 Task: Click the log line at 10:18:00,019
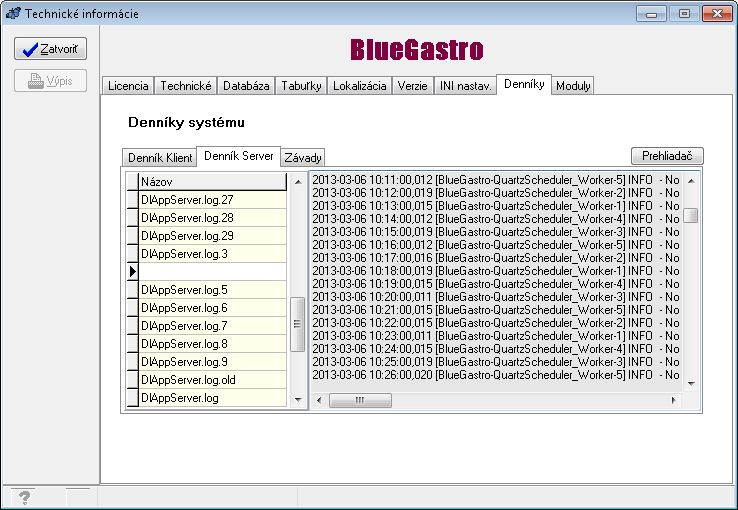(x=496, y=271)
